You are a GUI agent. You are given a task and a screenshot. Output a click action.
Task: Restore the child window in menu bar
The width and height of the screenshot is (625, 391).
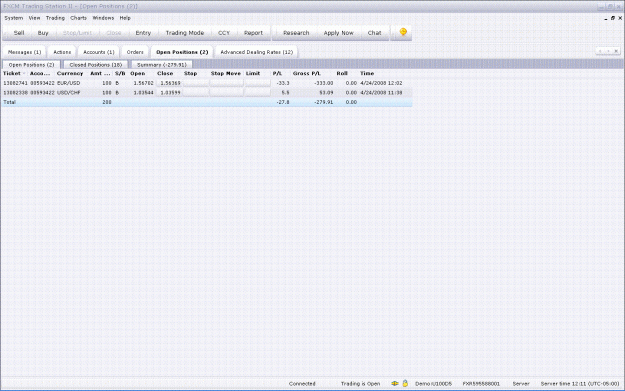point(613,18)
